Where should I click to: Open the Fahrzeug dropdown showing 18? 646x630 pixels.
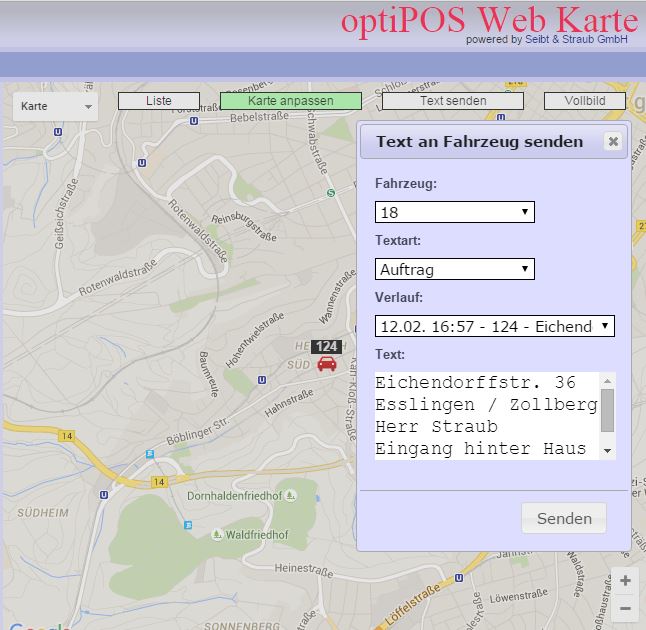455,212
